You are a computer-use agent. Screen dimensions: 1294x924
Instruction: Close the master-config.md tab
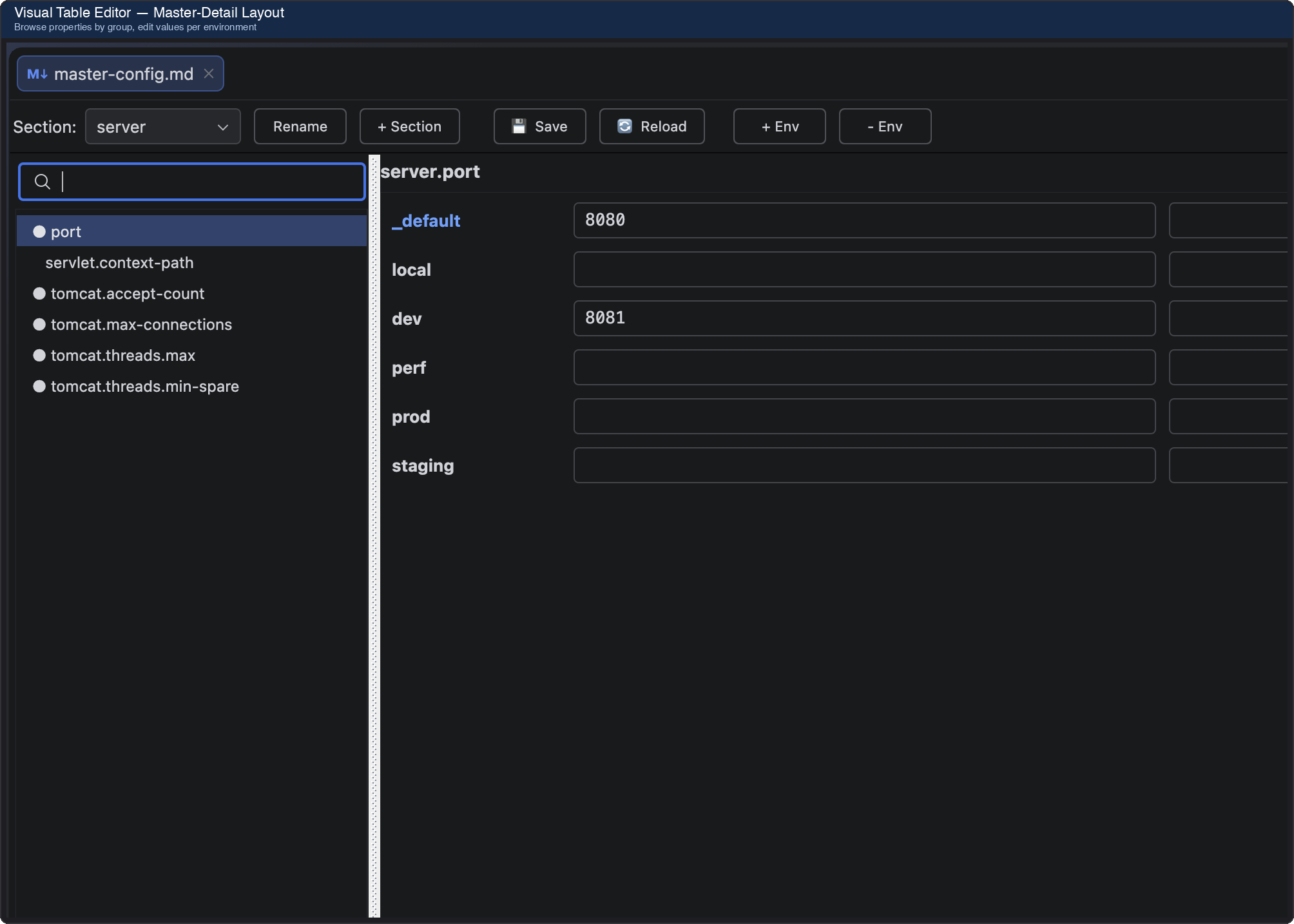[208, 73]
